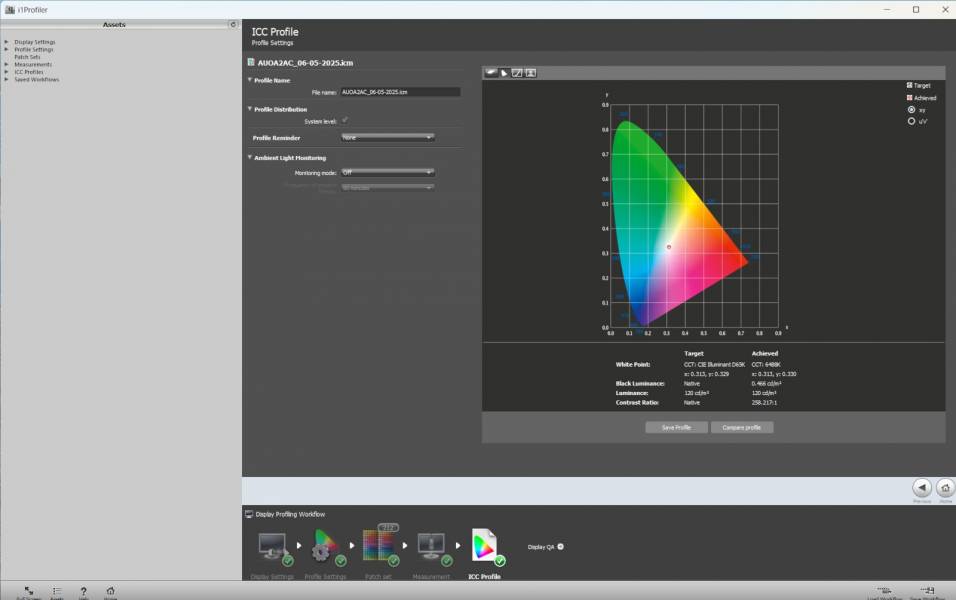Select the chromaticity diagram view icon
The image size is (956, 600).
click(x=504, y=73)
